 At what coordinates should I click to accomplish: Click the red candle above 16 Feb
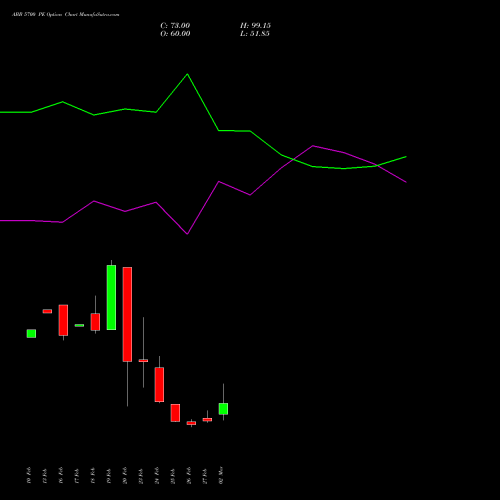[x=63, y=320]
